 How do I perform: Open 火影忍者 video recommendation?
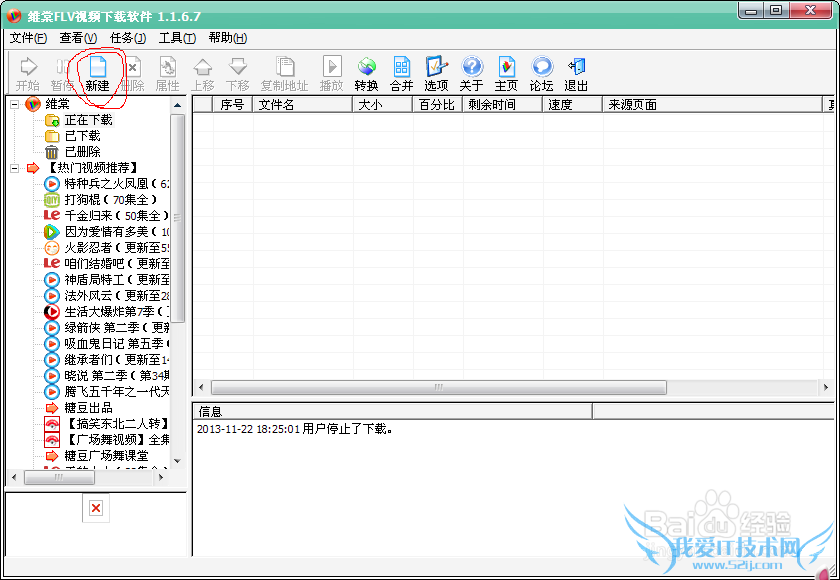coord(100,248)
